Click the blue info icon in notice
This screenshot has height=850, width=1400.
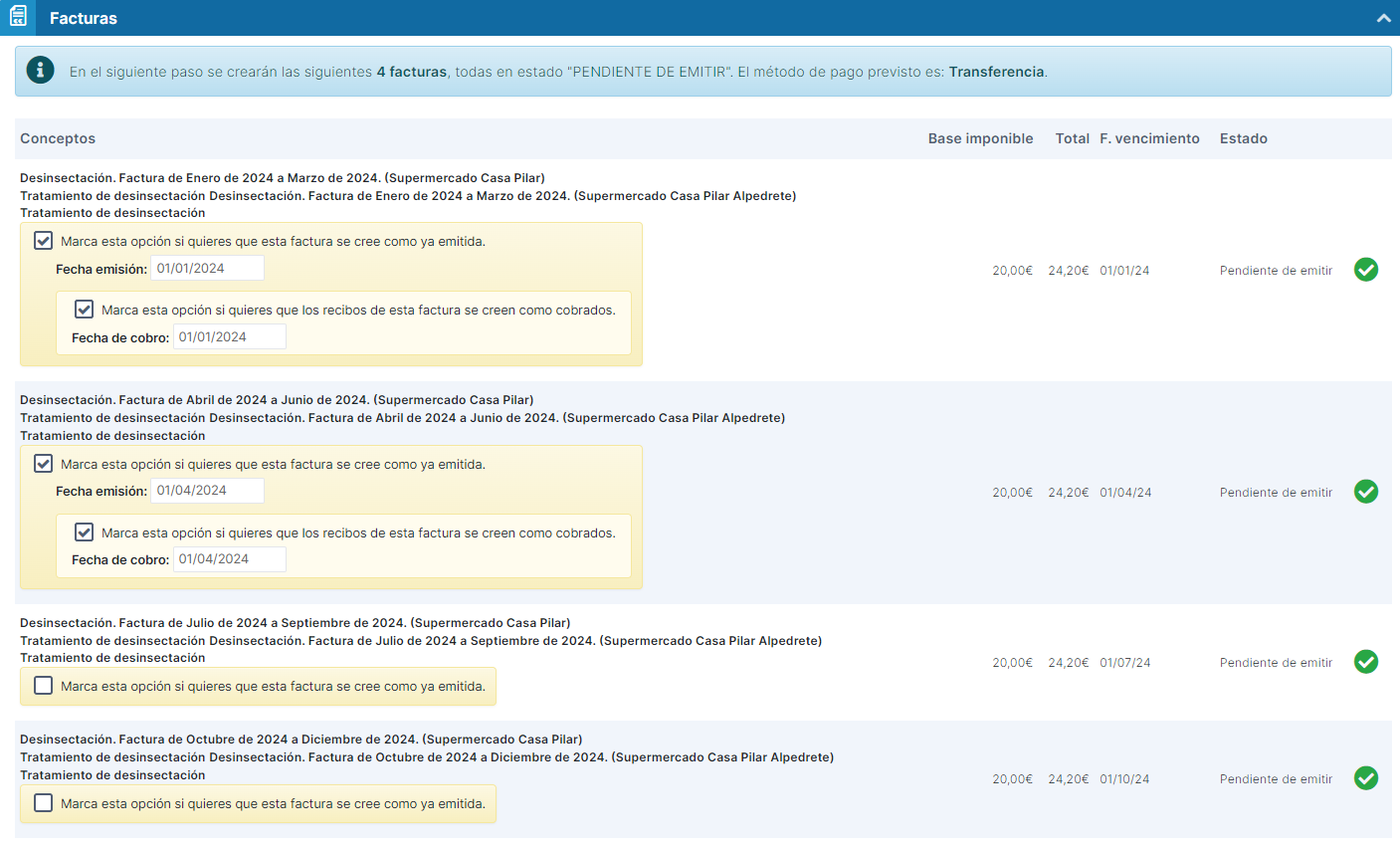(40, 71)
